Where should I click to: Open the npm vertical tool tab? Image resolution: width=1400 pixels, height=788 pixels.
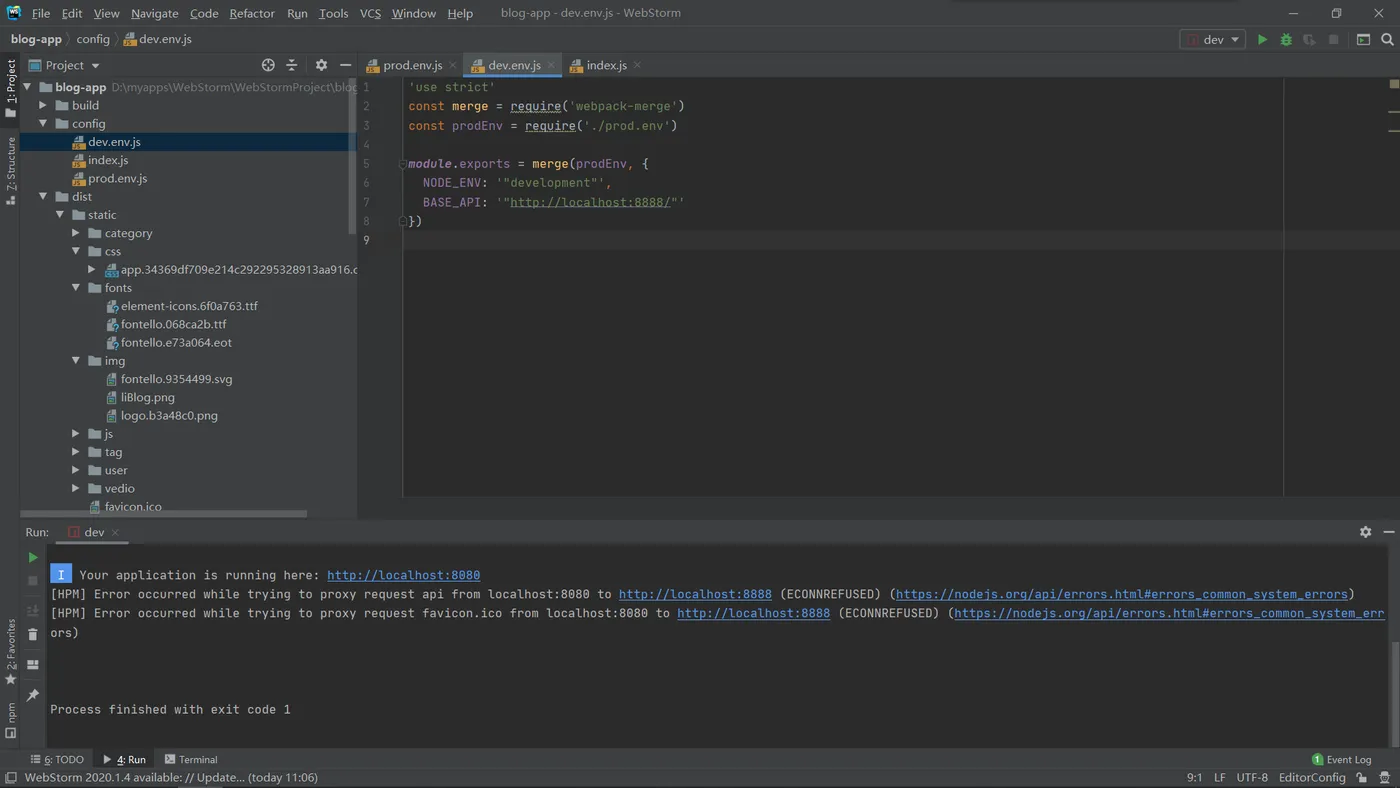10,720
